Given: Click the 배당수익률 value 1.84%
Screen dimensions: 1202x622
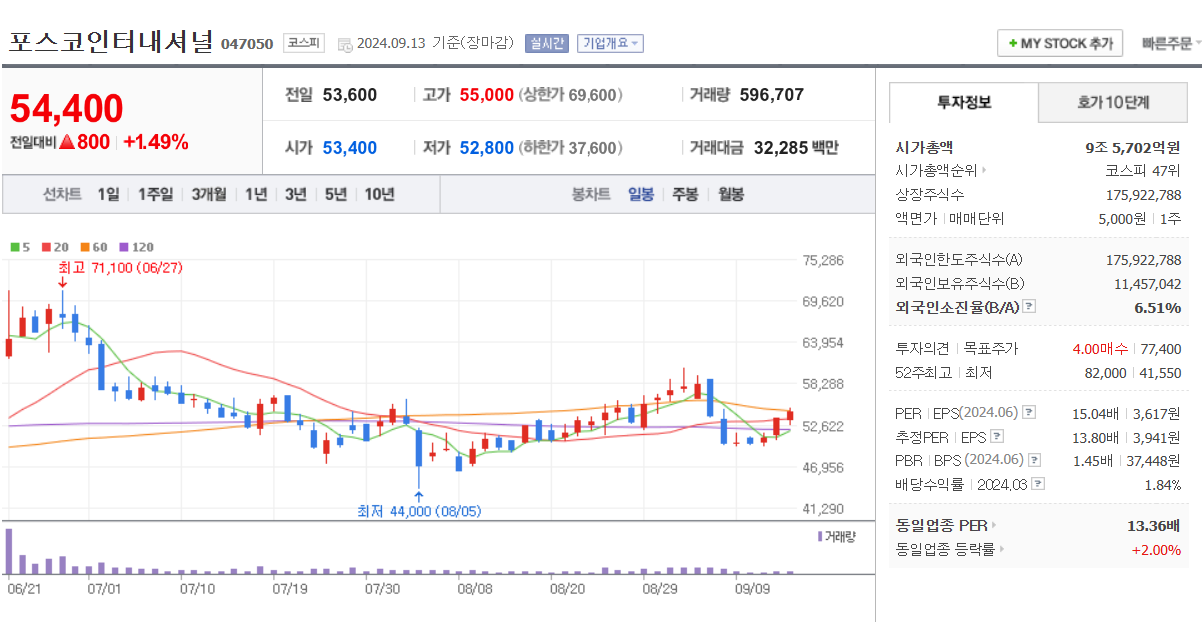Looking at the screenshot, I should 1163,484.
